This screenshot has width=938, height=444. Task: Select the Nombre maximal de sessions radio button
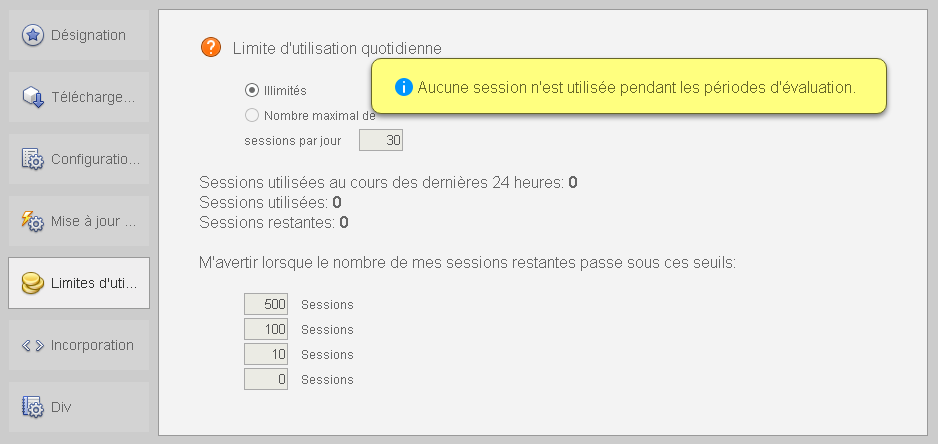(x=252, y=115)
